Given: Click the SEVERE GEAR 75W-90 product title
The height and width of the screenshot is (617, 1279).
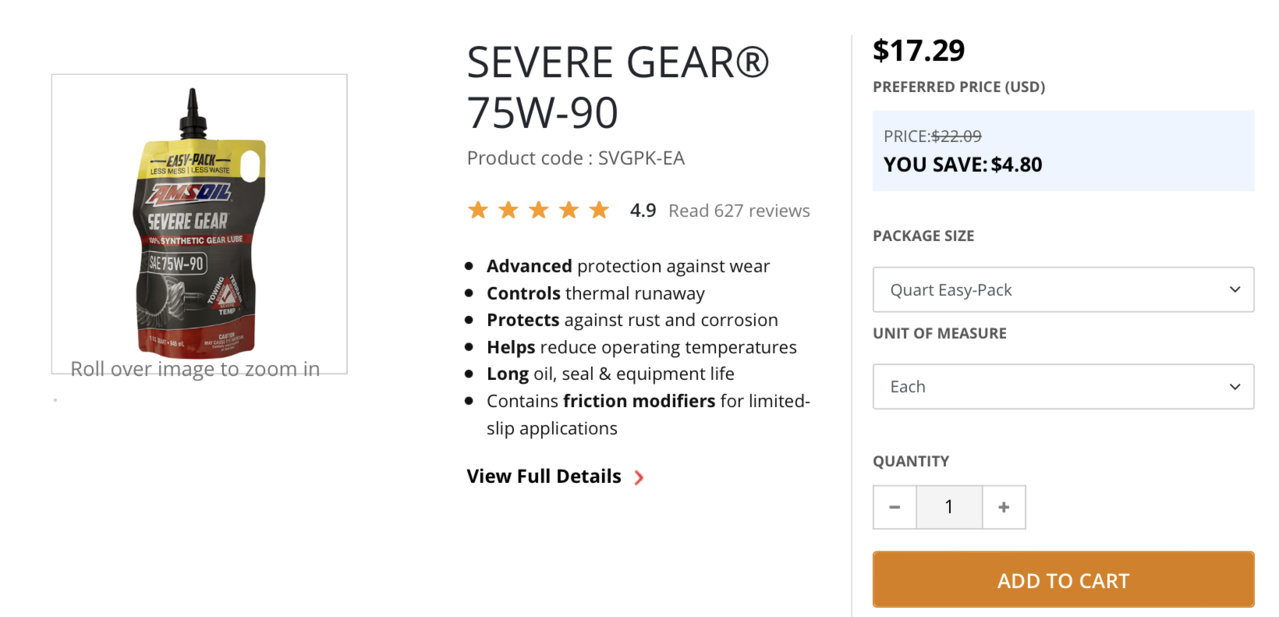Looking at the screenshot, I should (618, 88).
